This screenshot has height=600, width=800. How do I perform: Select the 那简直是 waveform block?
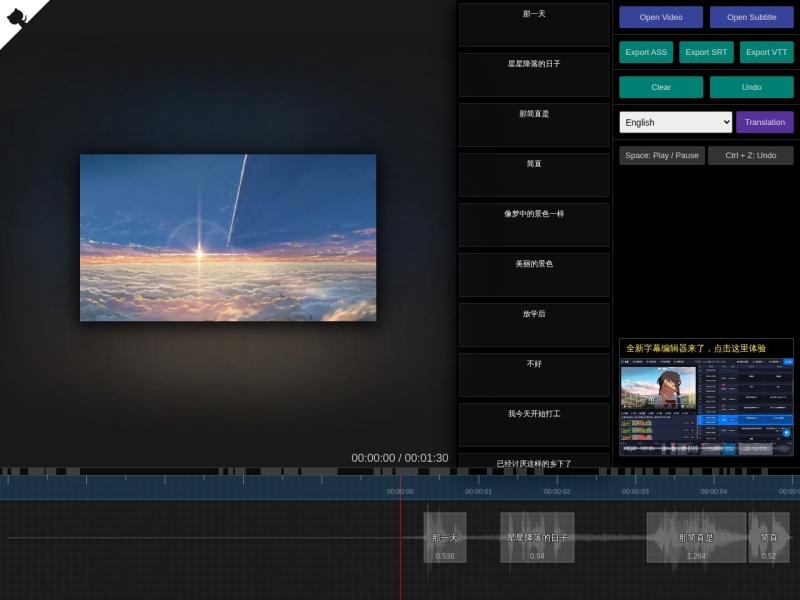point(696,537)
